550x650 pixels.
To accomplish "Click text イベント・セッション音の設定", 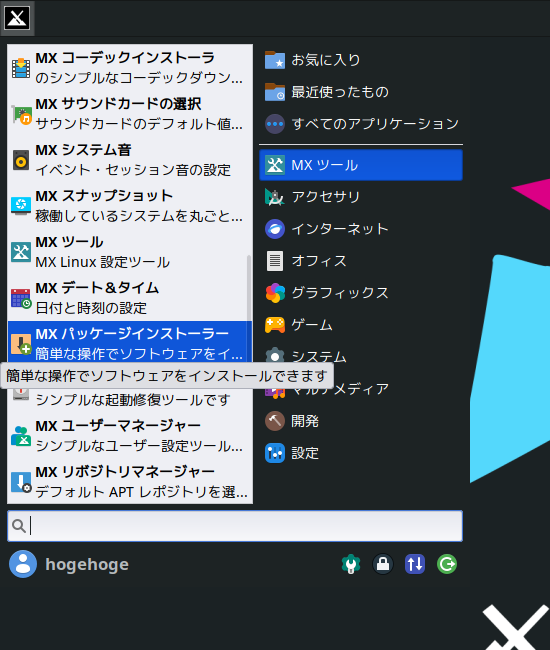I will (x=133, y=170).
